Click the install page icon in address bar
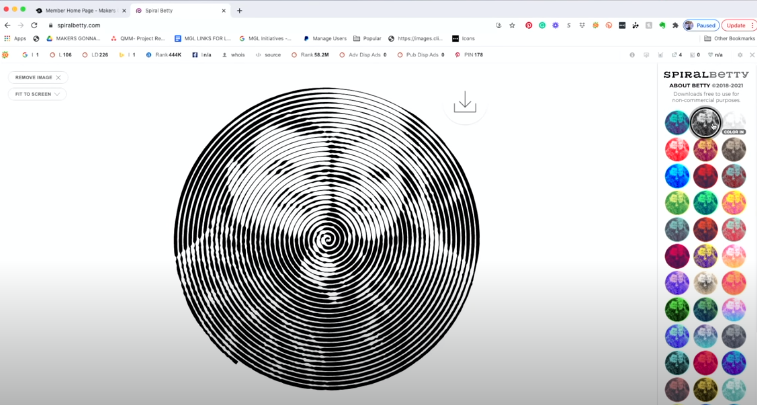The width and height of the screenshot is (757, 405). tap(499, 25)
